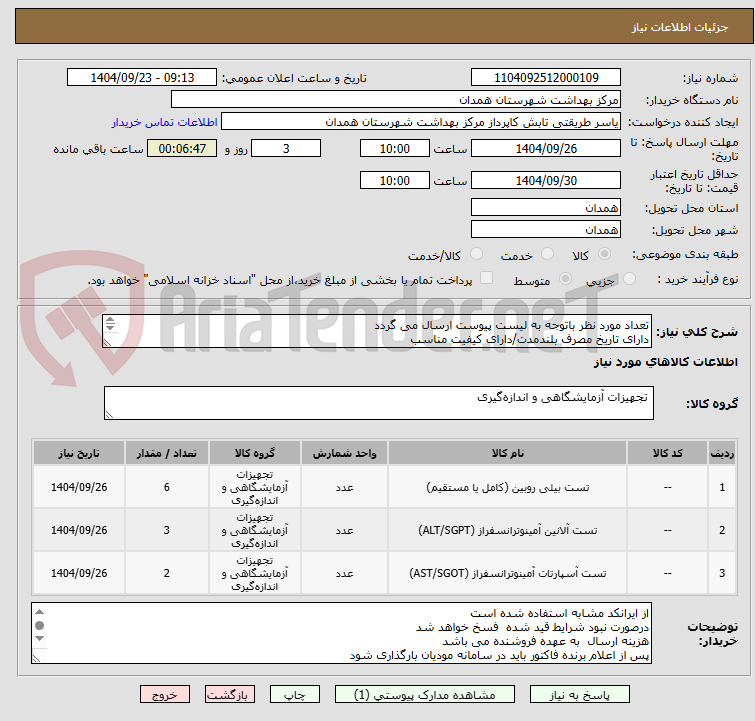Image resolution: width=755 pixels, height=721 pixels.
Task: Click the استان محل تحویل field
Action: (x=546, y=208)
